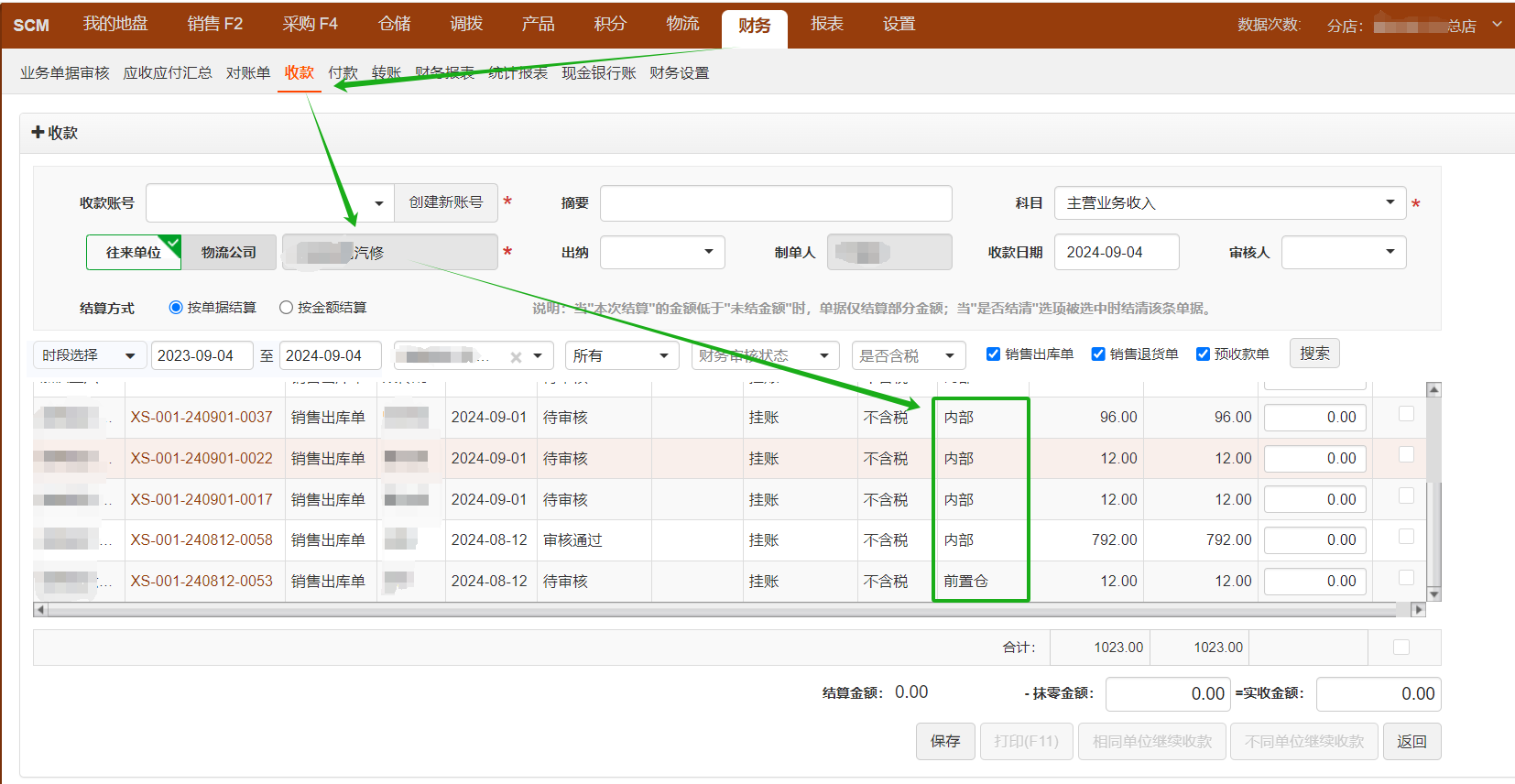Viewport: 1515px width, 784px height.
Task: Switch to the 付款 sub-tab
Action: 343,73
